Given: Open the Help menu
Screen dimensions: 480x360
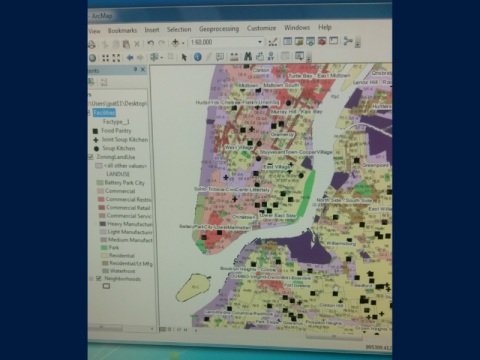Looking at the screenshot, I should pos(325,27).
